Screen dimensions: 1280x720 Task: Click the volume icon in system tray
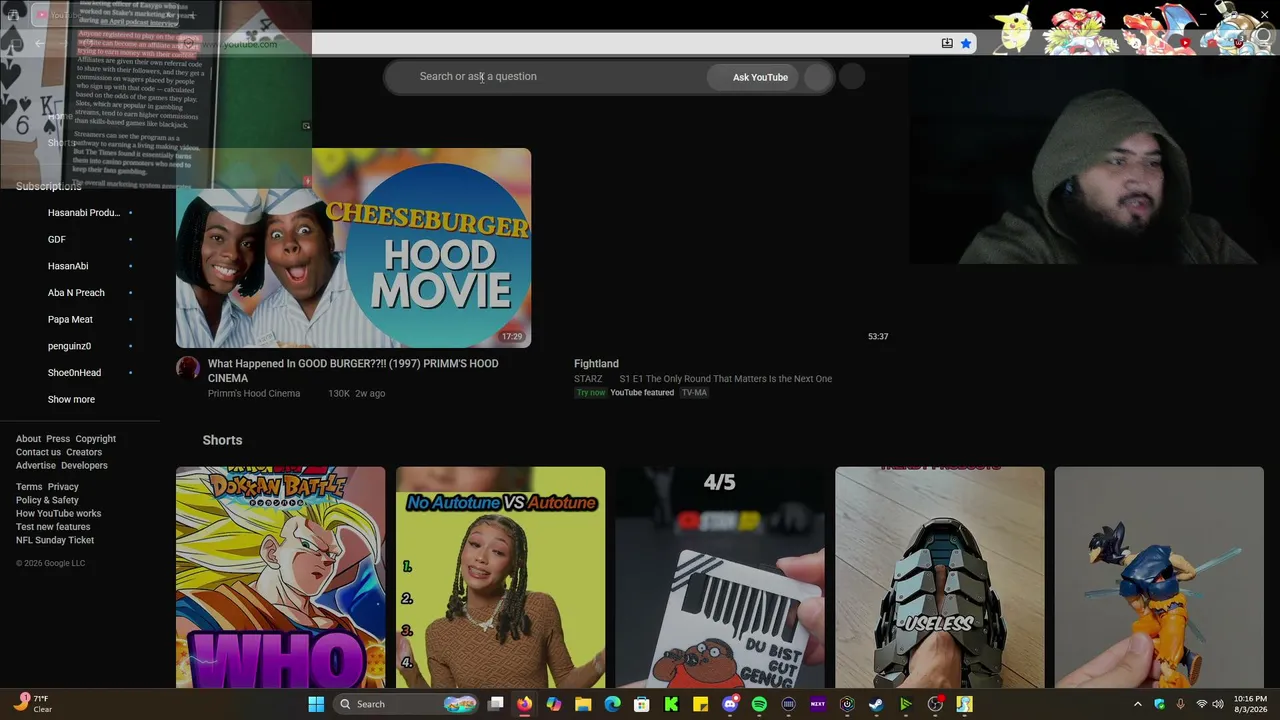pyautogui.click(x=1218, y=704)
